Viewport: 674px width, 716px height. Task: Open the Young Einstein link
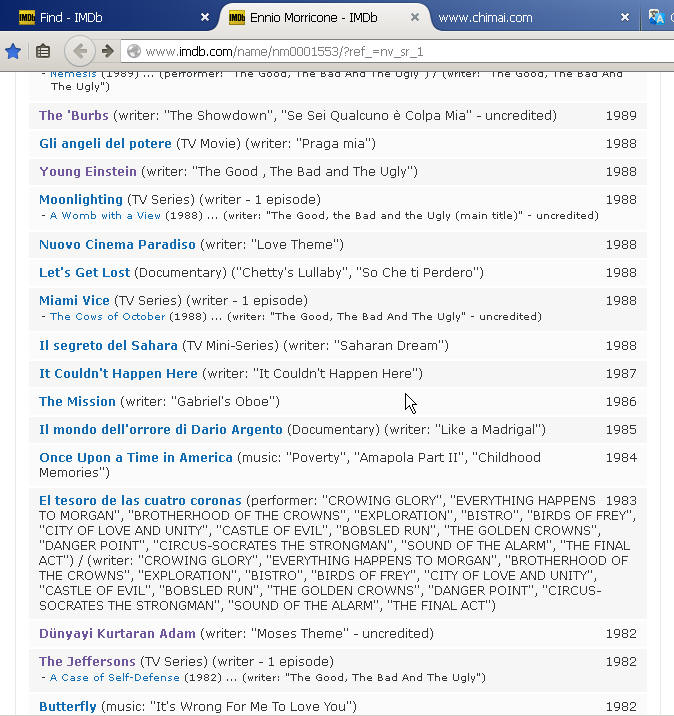point(88,172)
